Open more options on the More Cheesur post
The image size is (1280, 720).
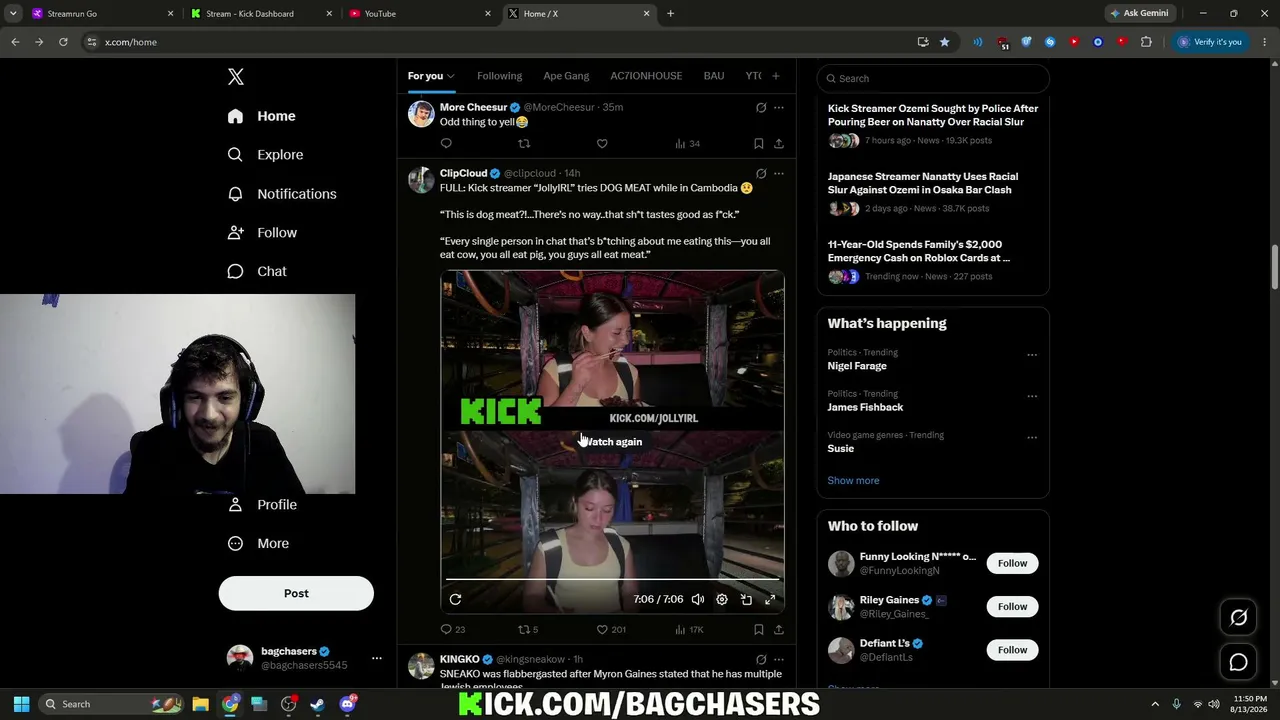click(x=779, y=107)
